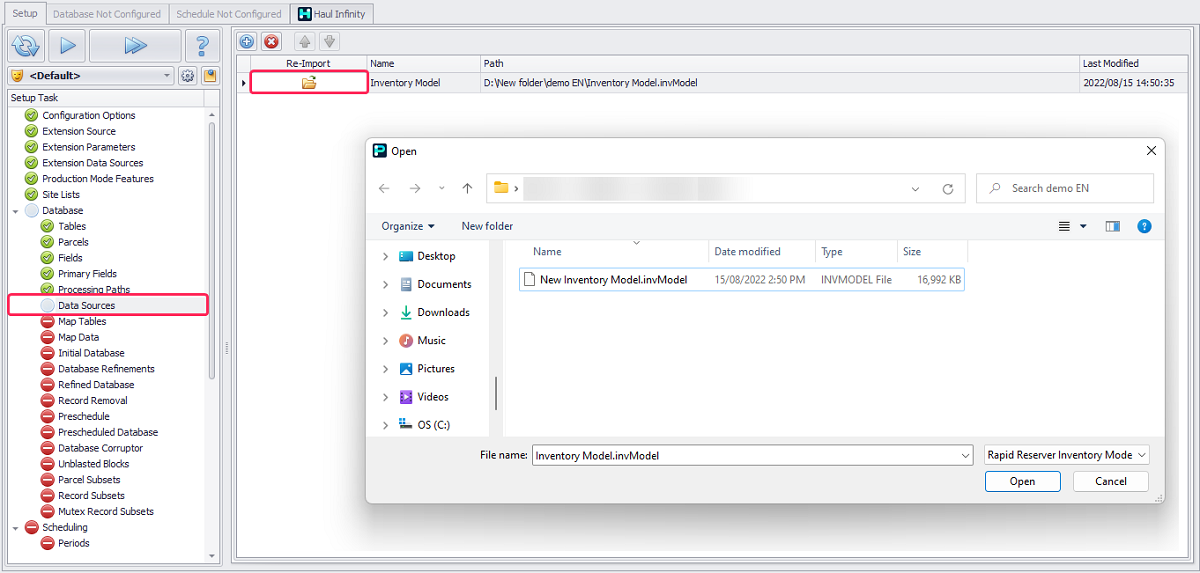This screenshot has width=1200, height=573.
Task: Select Processing Paths setup task
Action: click(94, 289)
